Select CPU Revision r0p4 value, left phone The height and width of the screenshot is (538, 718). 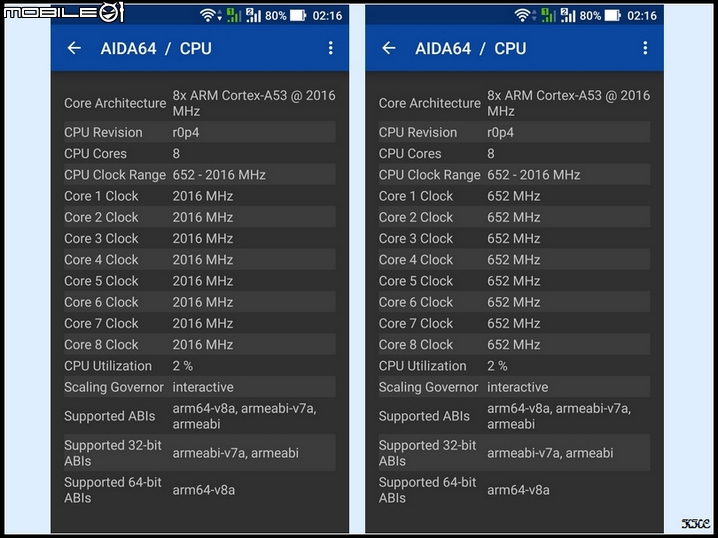tap(186, 133)
